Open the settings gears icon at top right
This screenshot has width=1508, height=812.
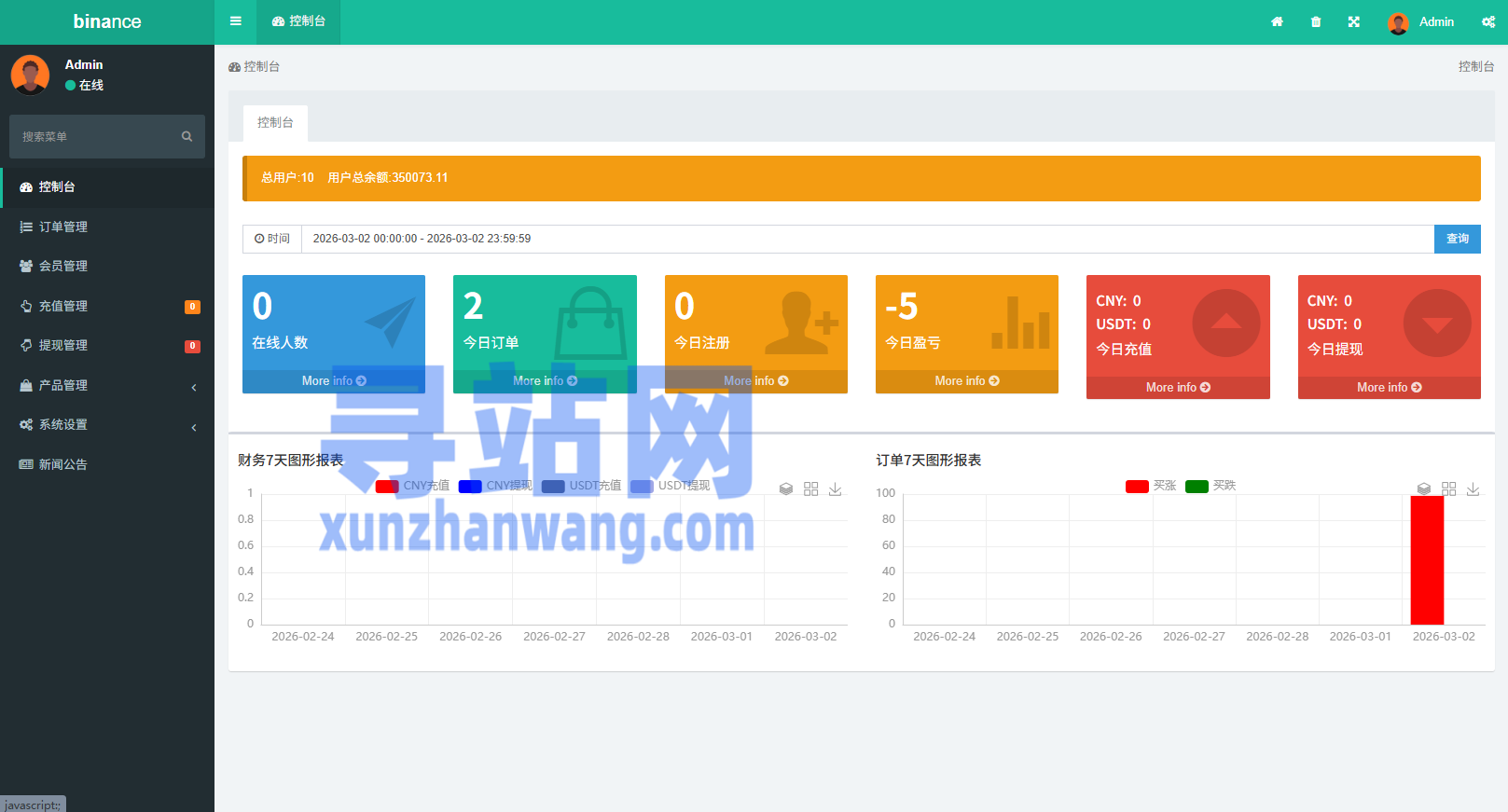pos(1488,21)
